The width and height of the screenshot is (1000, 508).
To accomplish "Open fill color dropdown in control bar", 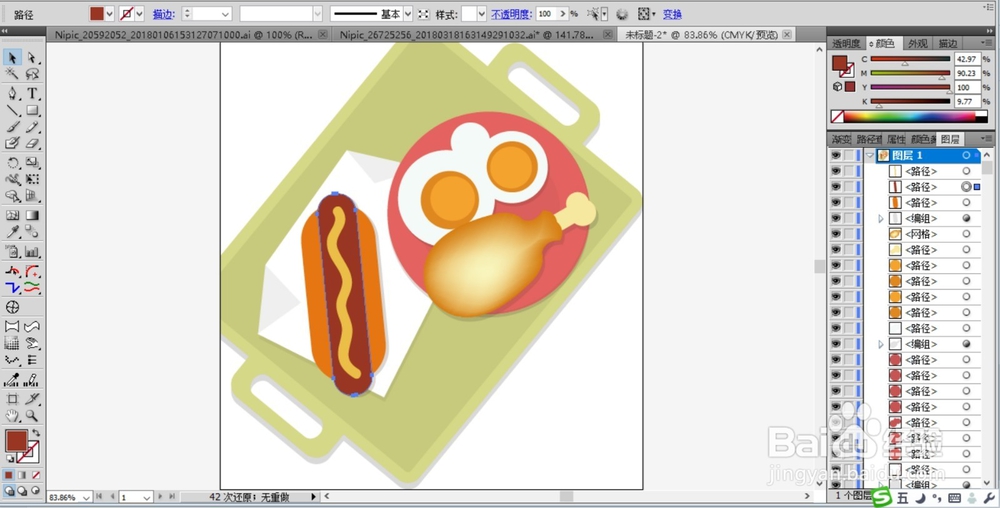I will coord(110,13).
